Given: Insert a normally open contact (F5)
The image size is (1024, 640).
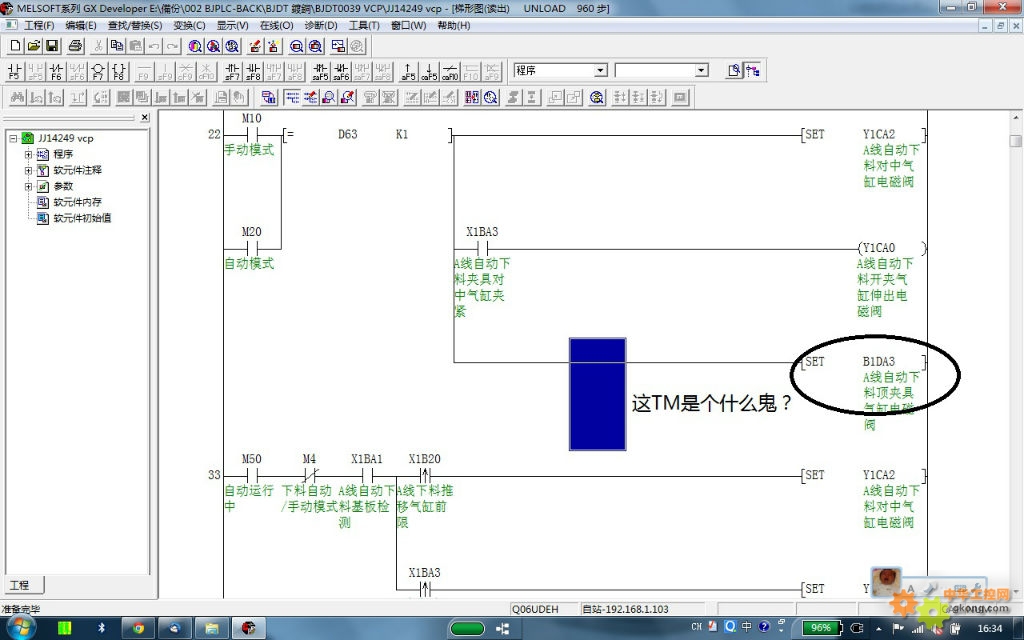Looking at the screenshot, I should click(x=14, y=72).
